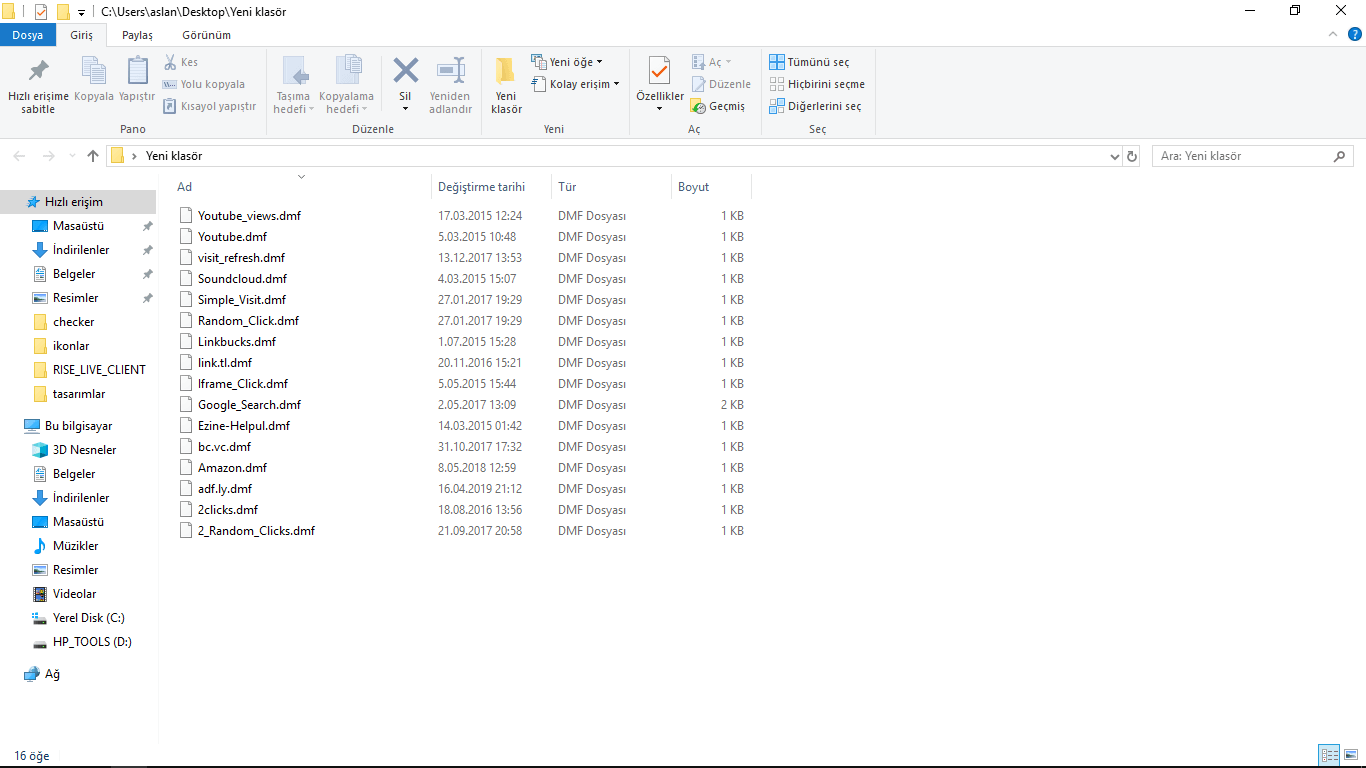1366x768 pixels.
Task: Go up one folder level arrow
Action: pos(93,156)
